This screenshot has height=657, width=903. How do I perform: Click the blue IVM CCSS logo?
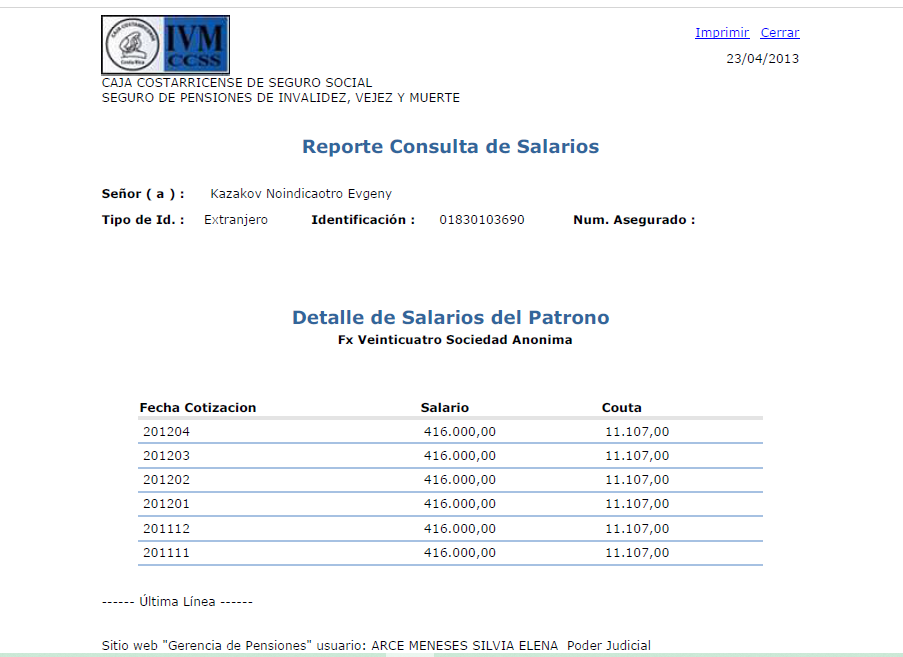(x=196, y=45)
